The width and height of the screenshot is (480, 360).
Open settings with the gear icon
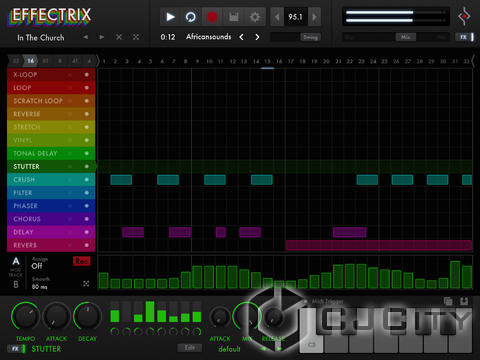tap(255, 17)
